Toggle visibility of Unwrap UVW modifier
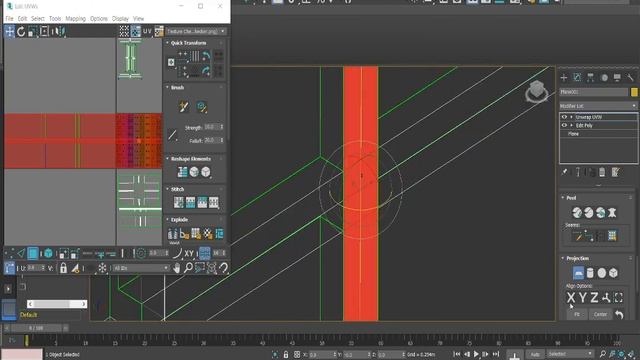The image size is (640, 360). tap(564, 117)
